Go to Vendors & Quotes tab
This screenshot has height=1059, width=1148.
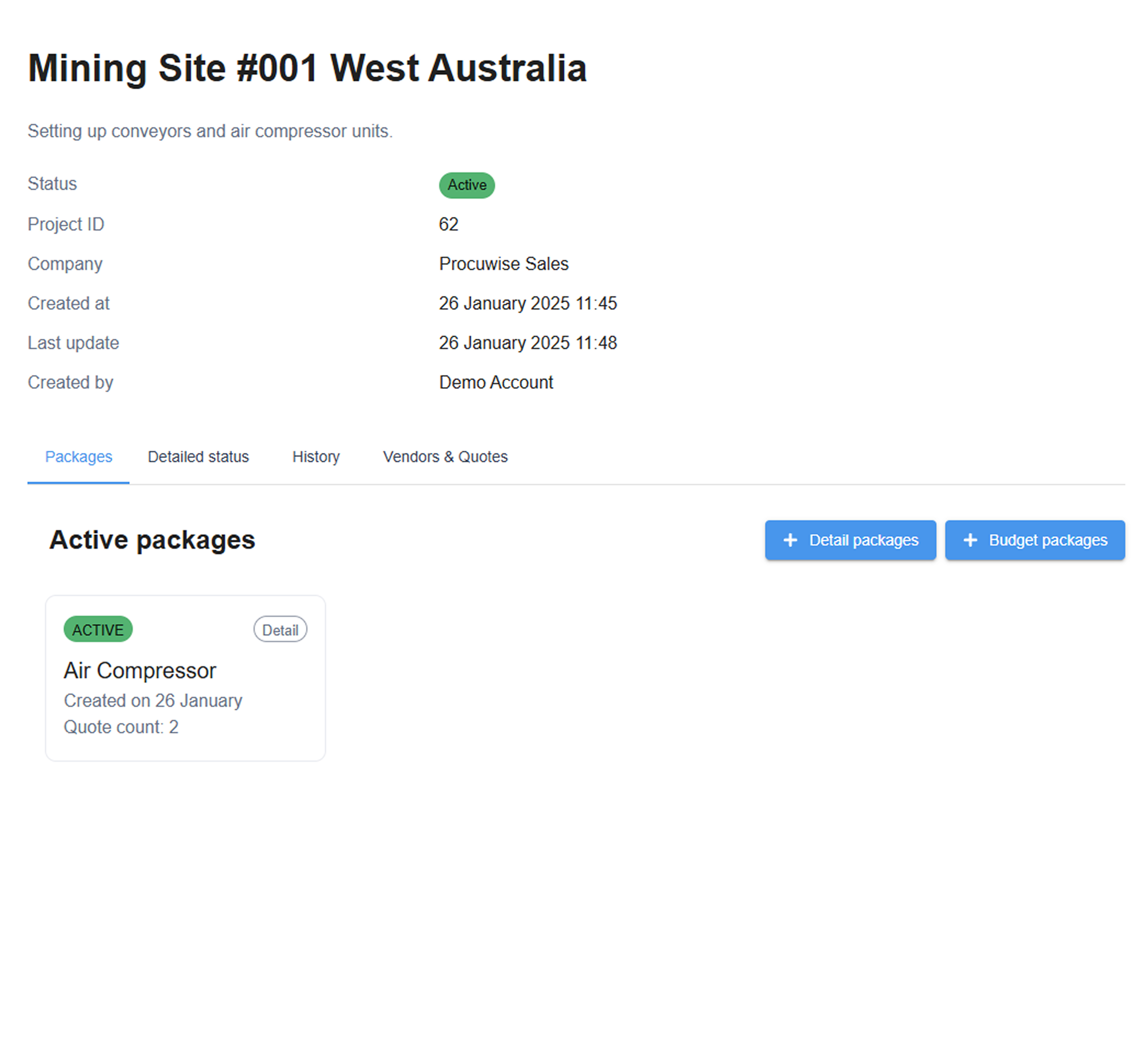click(x=445, y=457)
